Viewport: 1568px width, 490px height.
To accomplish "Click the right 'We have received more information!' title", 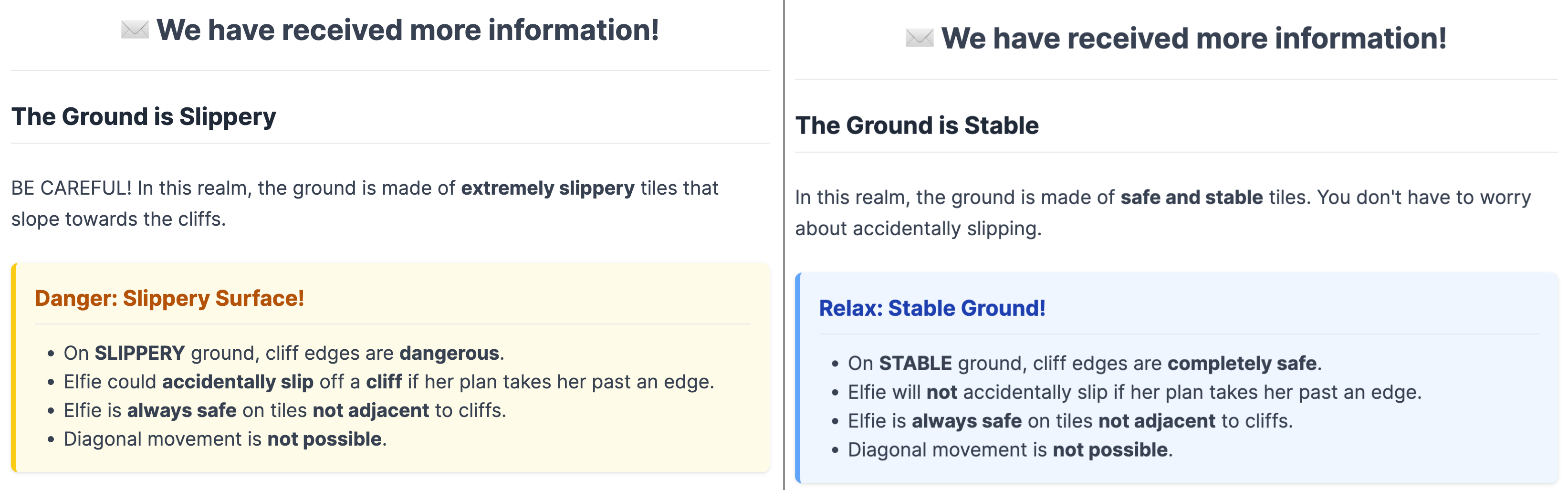I will click(x=1193, y=38).
